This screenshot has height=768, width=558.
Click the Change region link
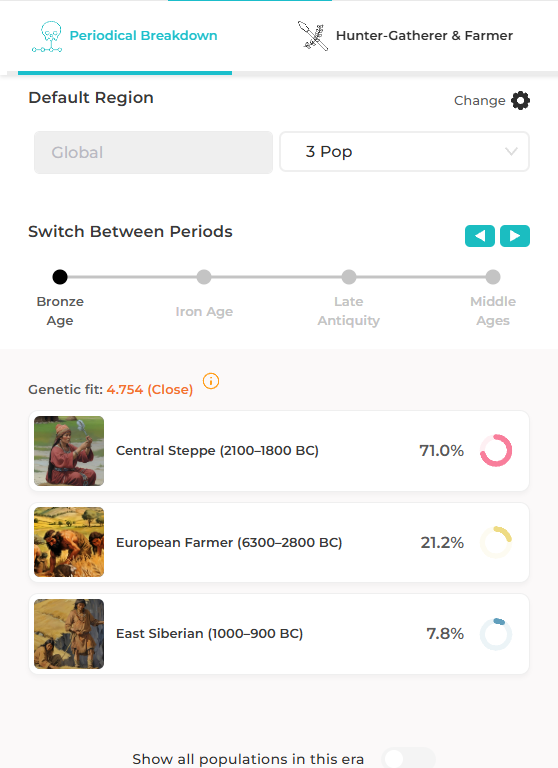click(479, 100)
